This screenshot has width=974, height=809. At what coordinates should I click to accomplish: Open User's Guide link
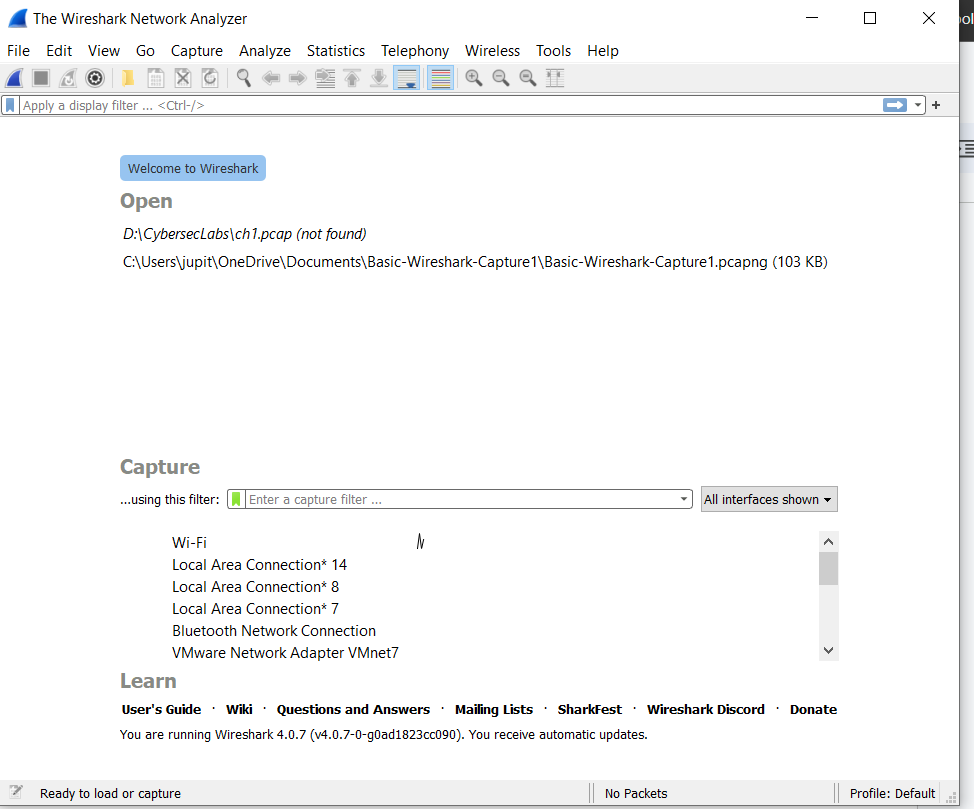point(162,710)
